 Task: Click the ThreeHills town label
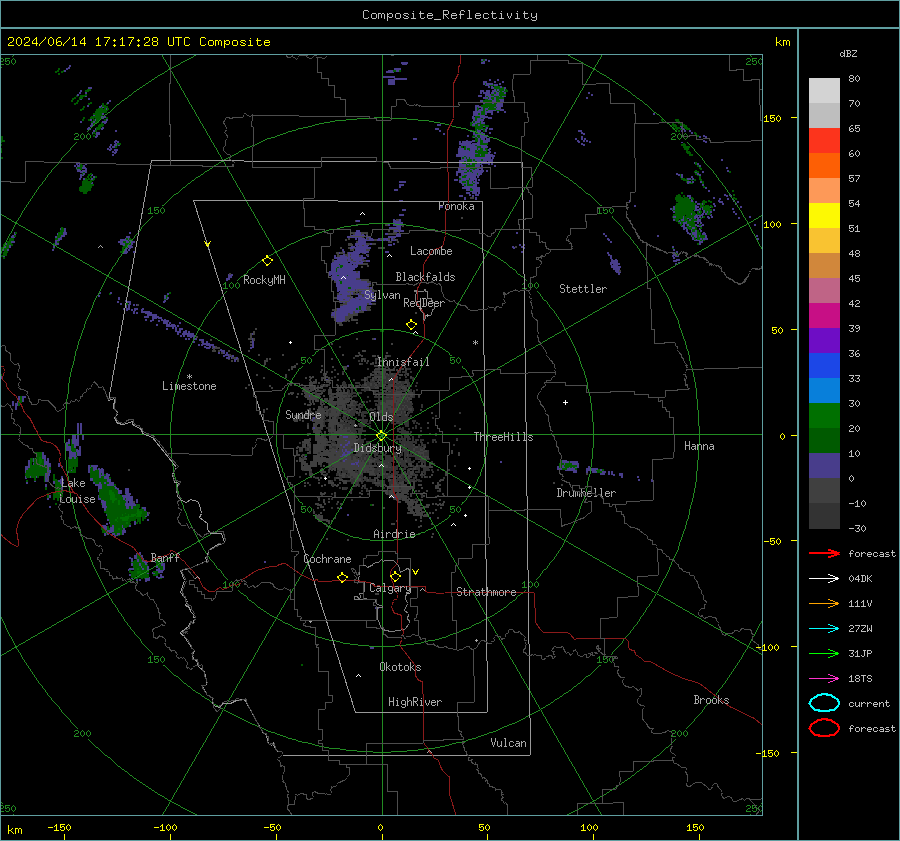tap(503, 437)
